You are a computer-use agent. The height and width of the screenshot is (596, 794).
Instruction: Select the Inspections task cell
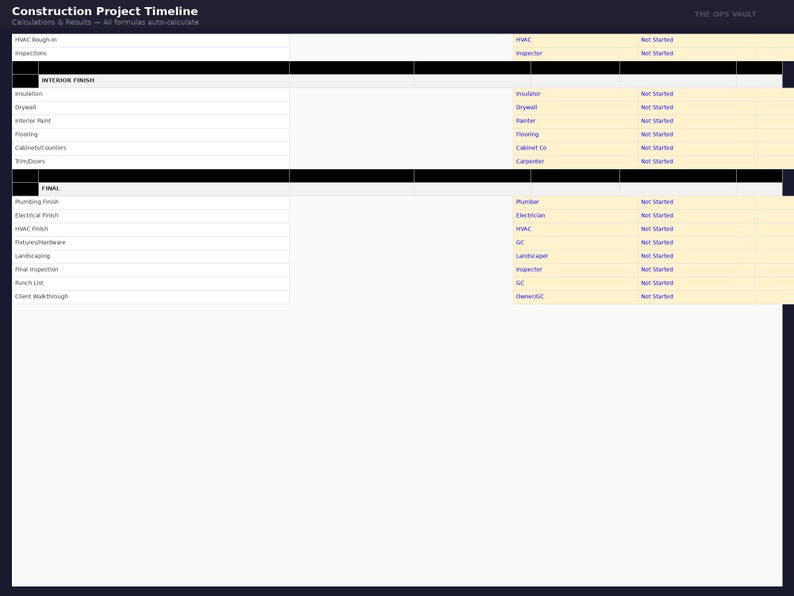point(150,54)
